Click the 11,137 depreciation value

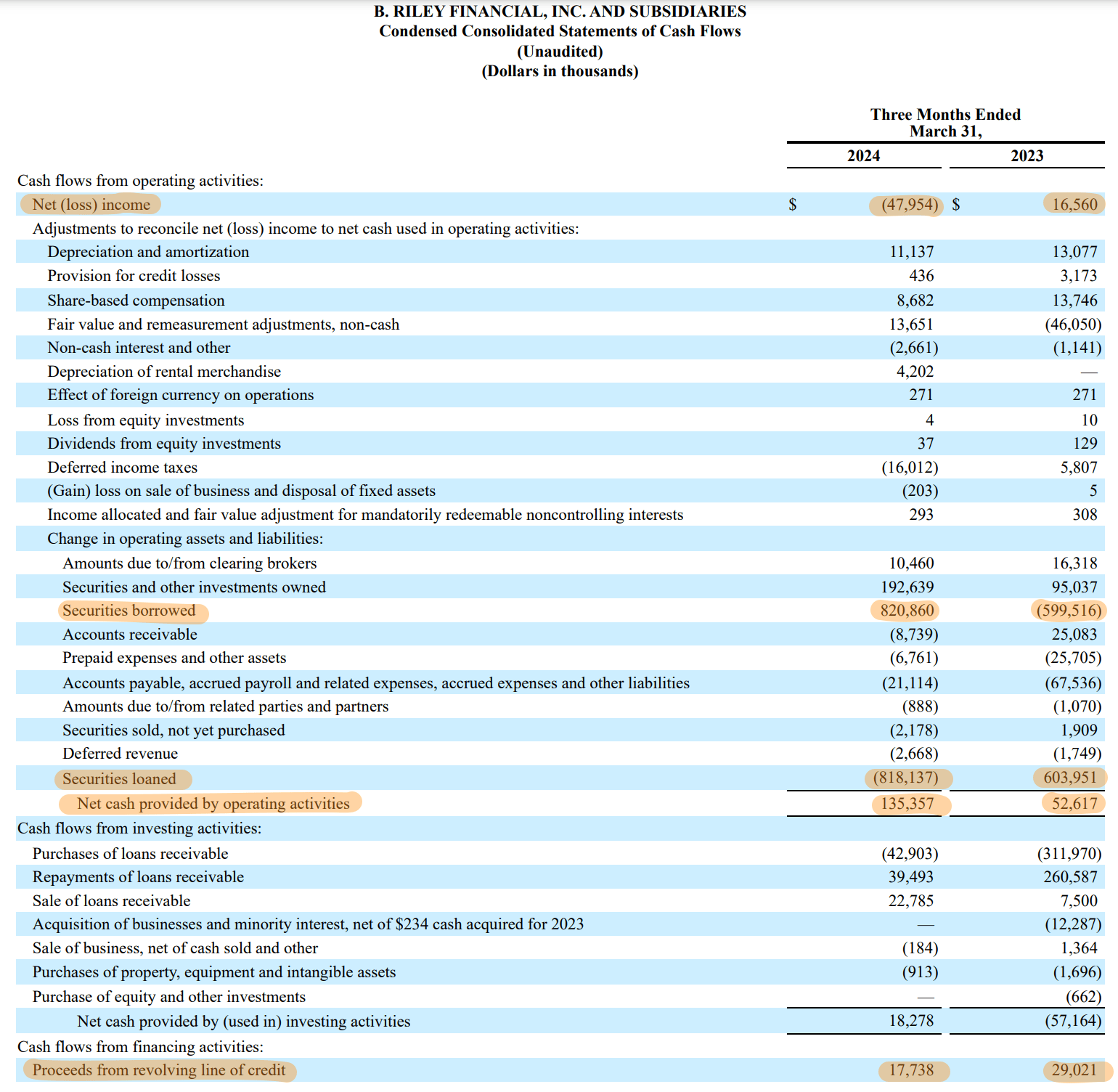click(912, 252)
